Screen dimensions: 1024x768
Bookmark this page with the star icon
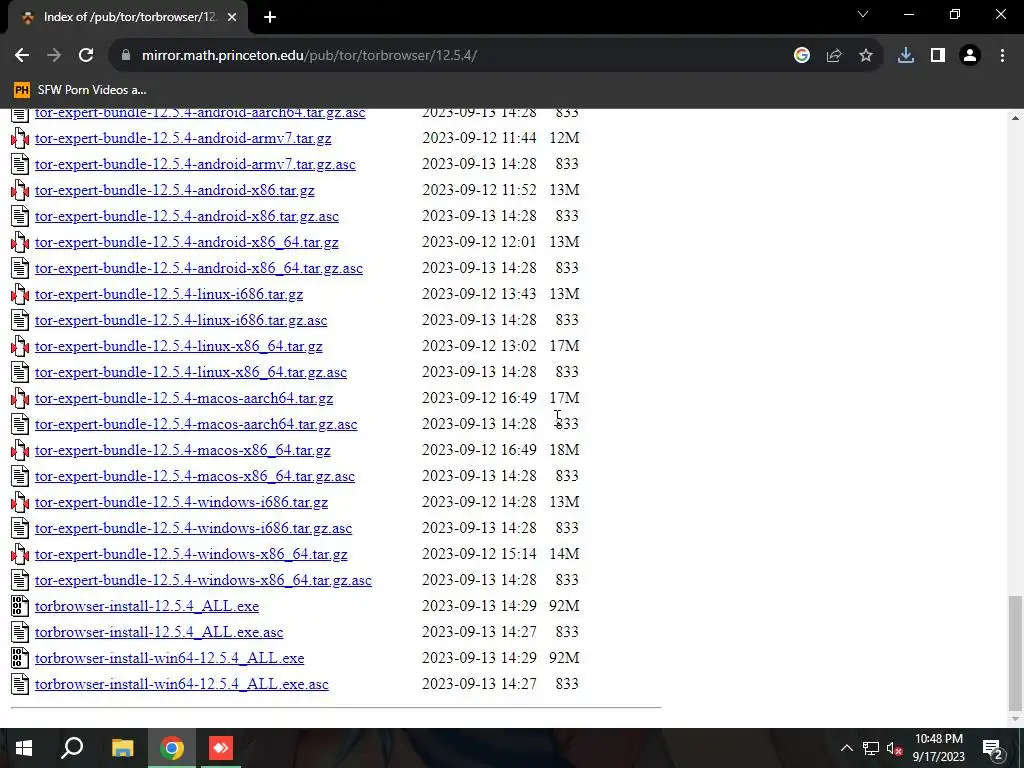pyautogui.click(x=866, y=56)
